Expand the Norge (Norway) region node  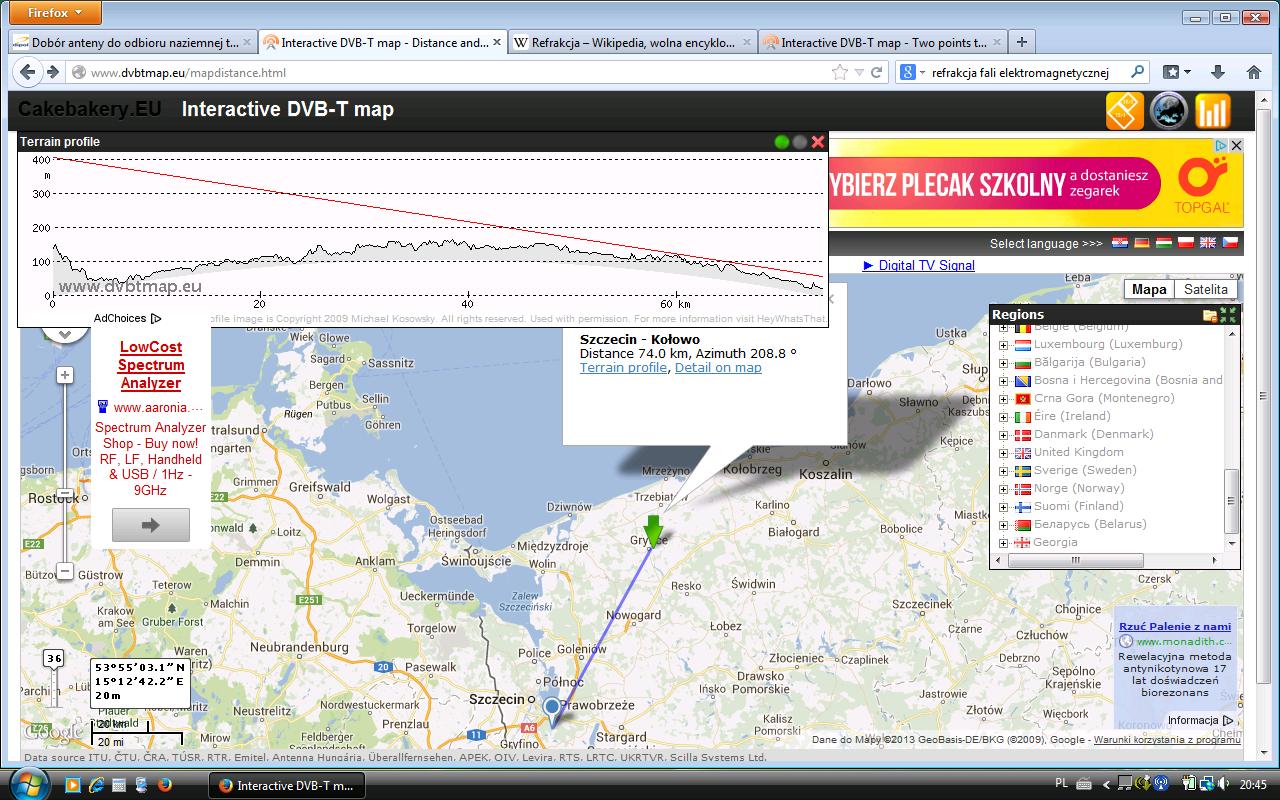(1003, 488)
